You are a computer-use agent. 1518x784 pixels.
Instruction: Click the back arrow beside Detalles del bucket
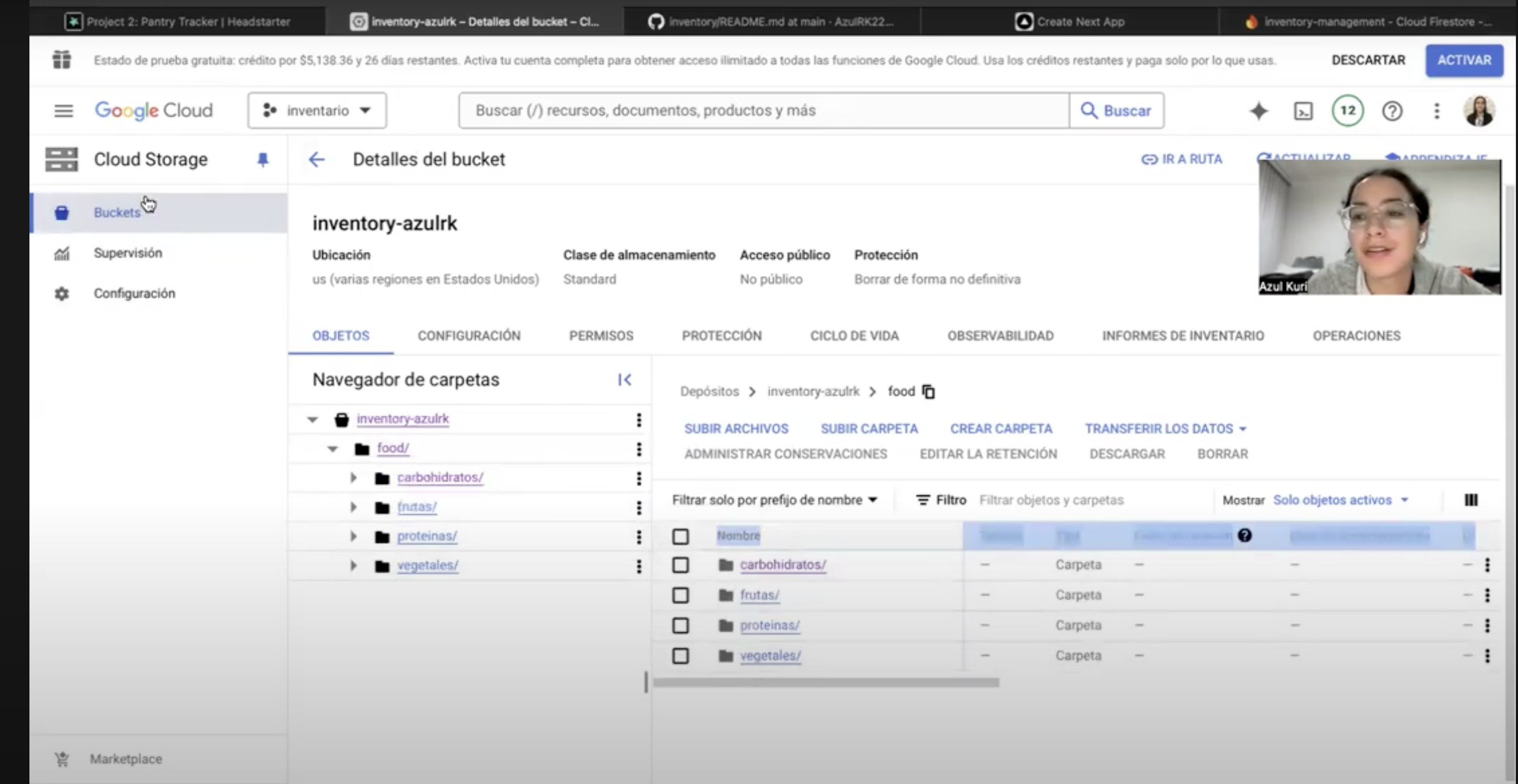316,160
